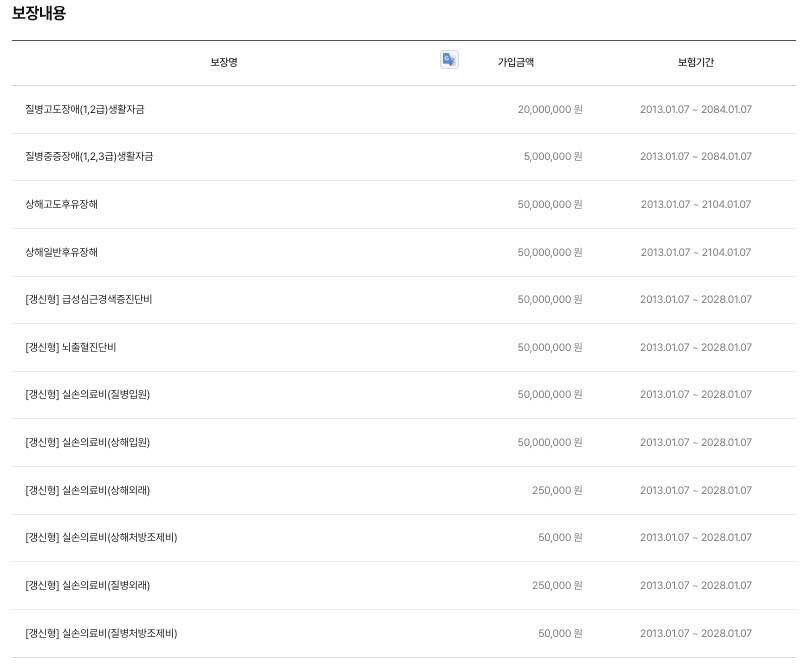810x668 pixels.
Task: Click the 보험기간 column header
Action: click(695, 61)
